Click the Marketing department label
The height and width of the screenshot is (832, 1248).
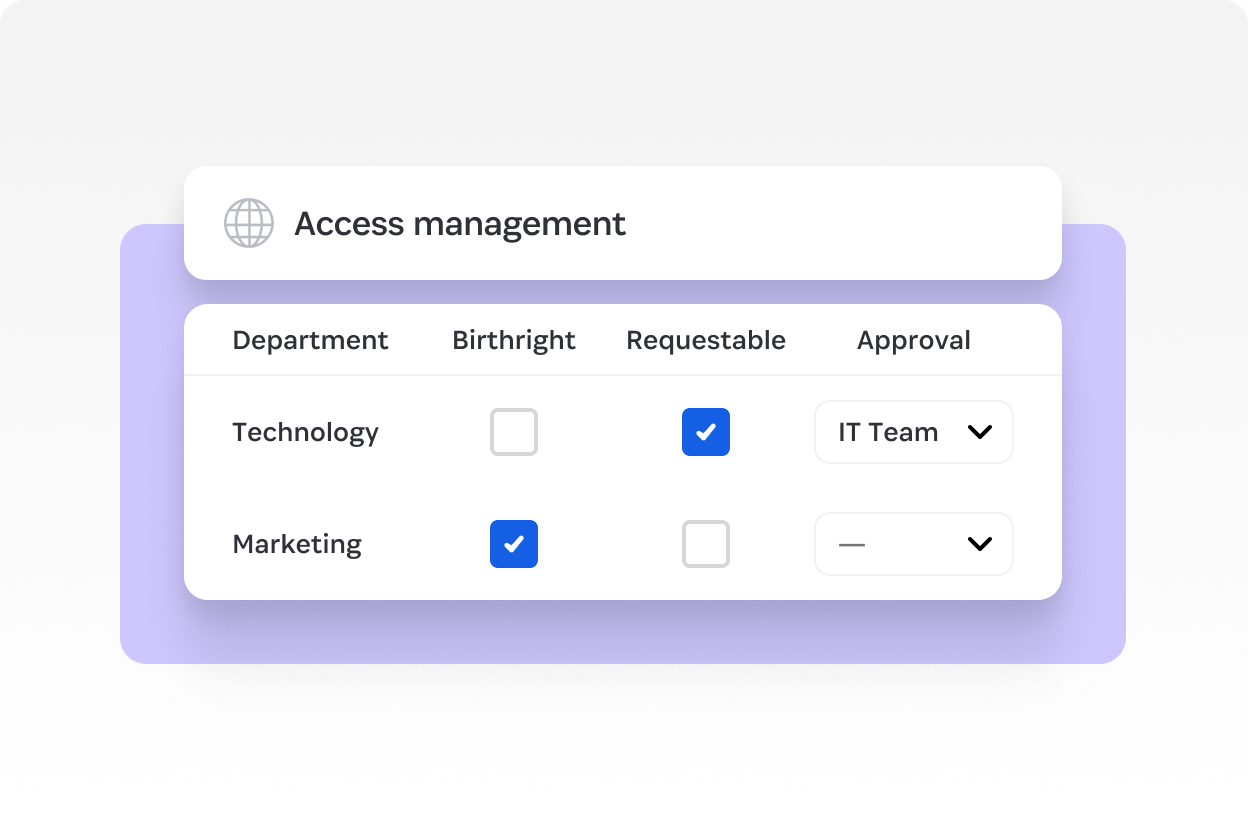pyautogui.click(x=296, y=544)
